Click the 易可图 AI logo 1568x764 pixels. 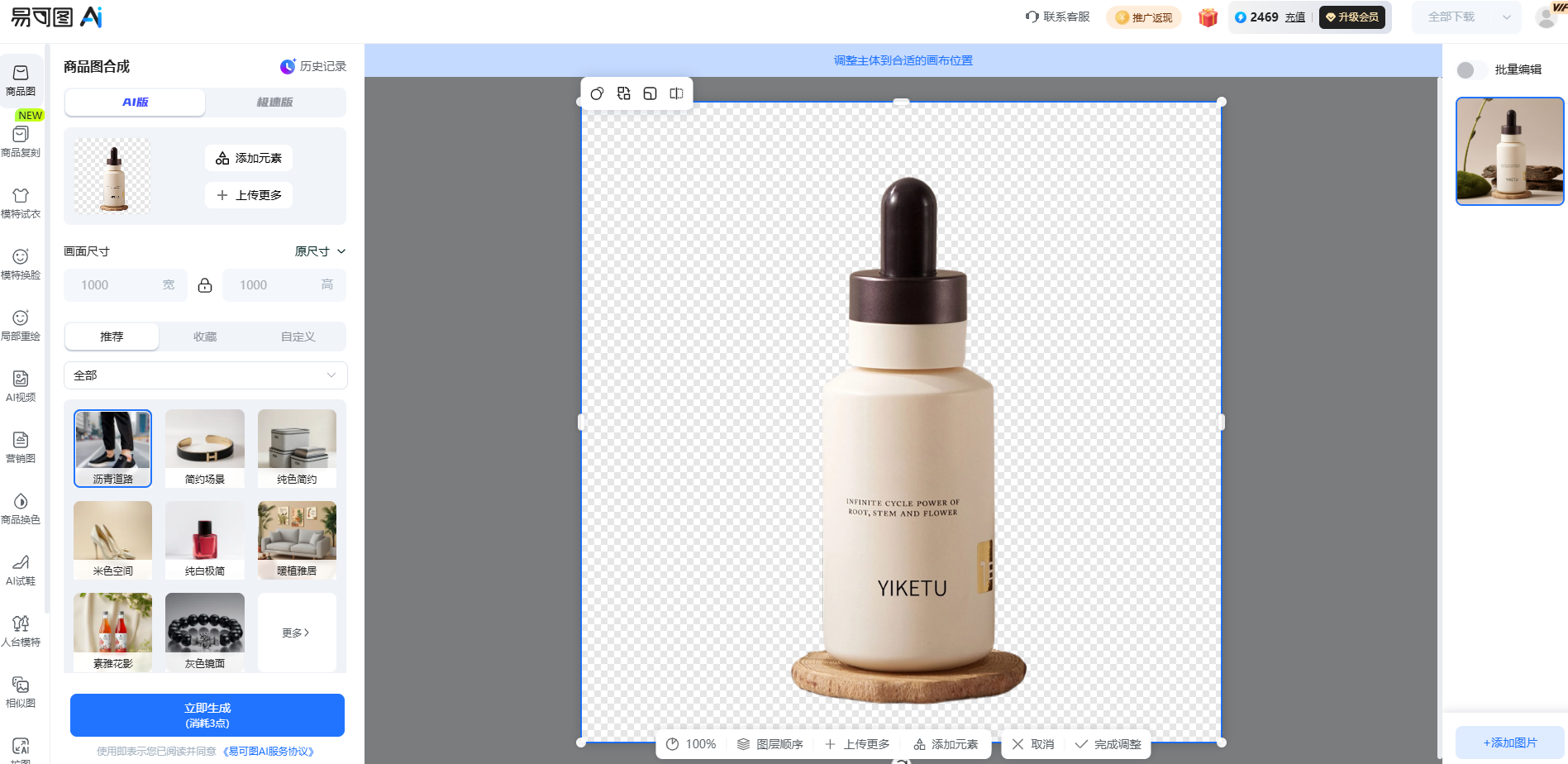tap(56, 17)
